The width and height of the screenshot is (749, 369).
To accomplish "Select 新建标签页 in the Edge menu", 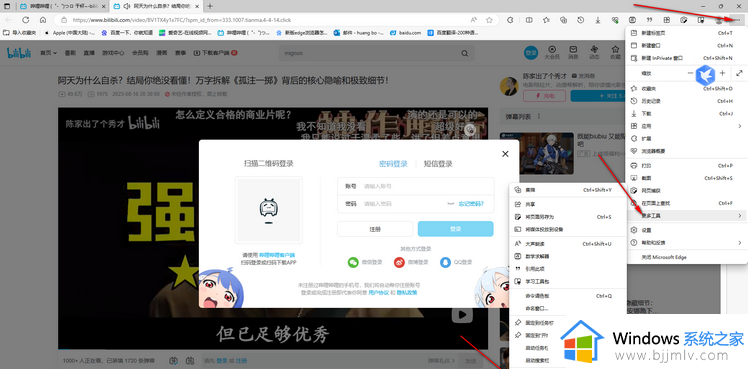I will click(686, 33).
